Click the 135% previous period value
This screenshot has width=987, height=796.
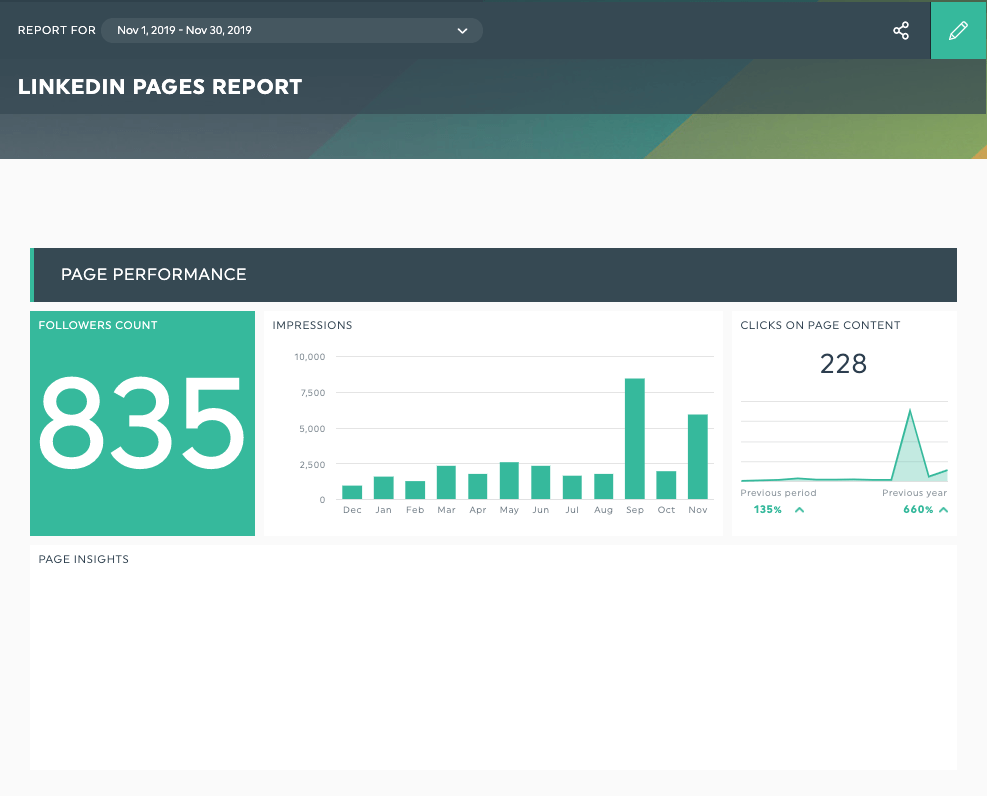tap(767, 510)
